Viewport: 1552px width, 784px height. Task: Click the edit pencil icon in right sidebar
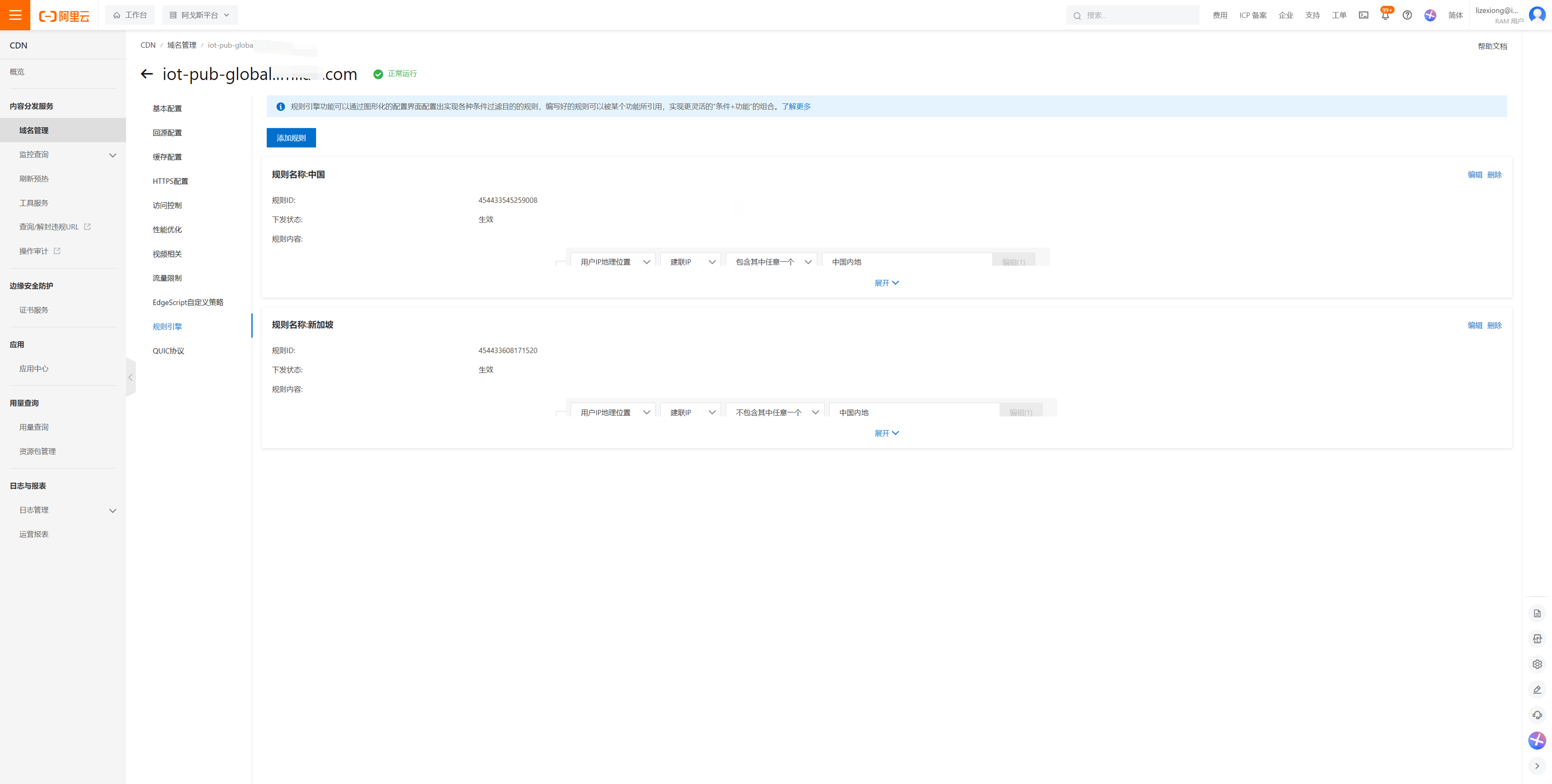pyautogui.click(x=1537, y=690)
